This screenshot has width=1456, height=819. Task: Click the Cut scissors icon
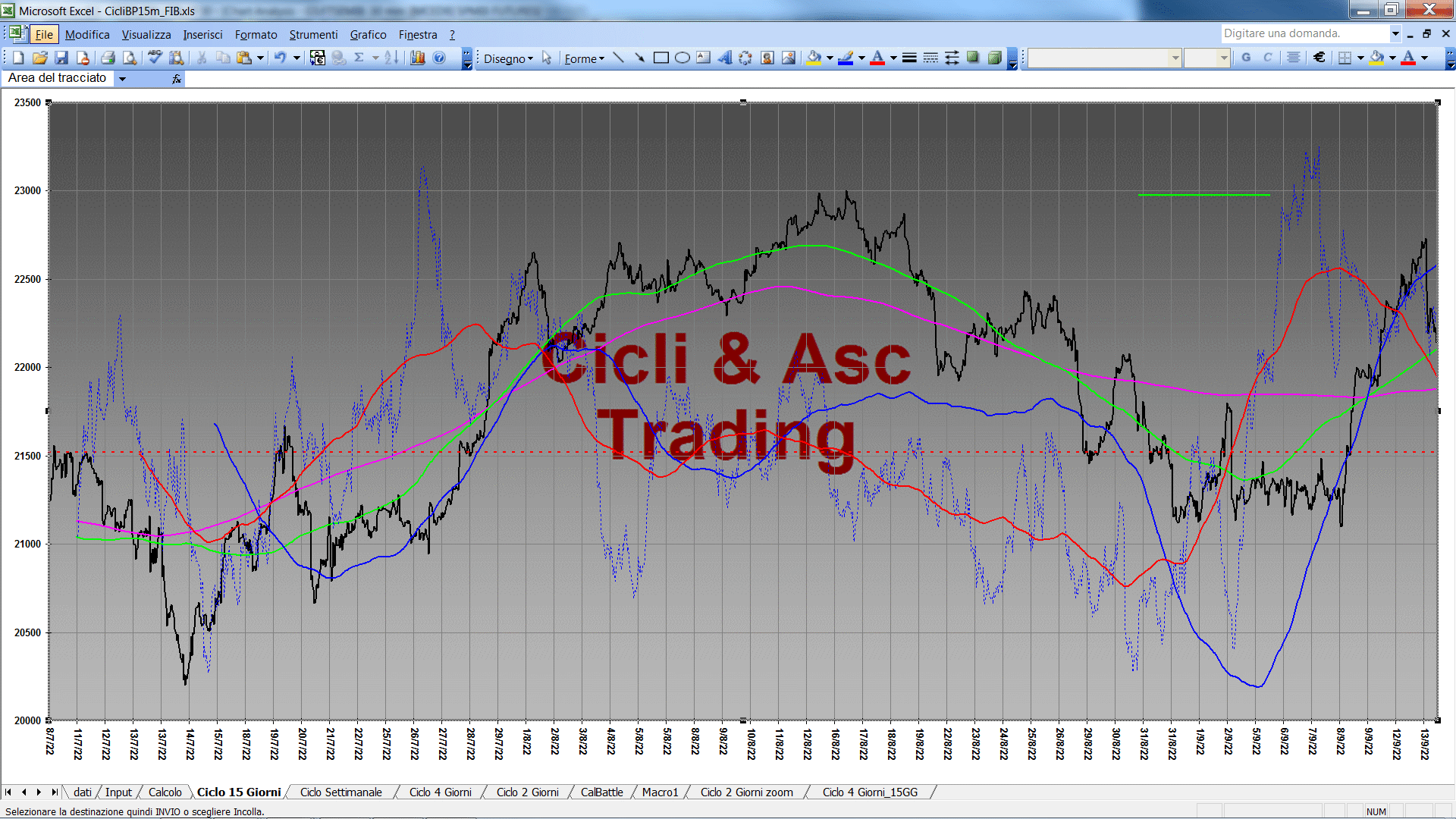point(202,58)
